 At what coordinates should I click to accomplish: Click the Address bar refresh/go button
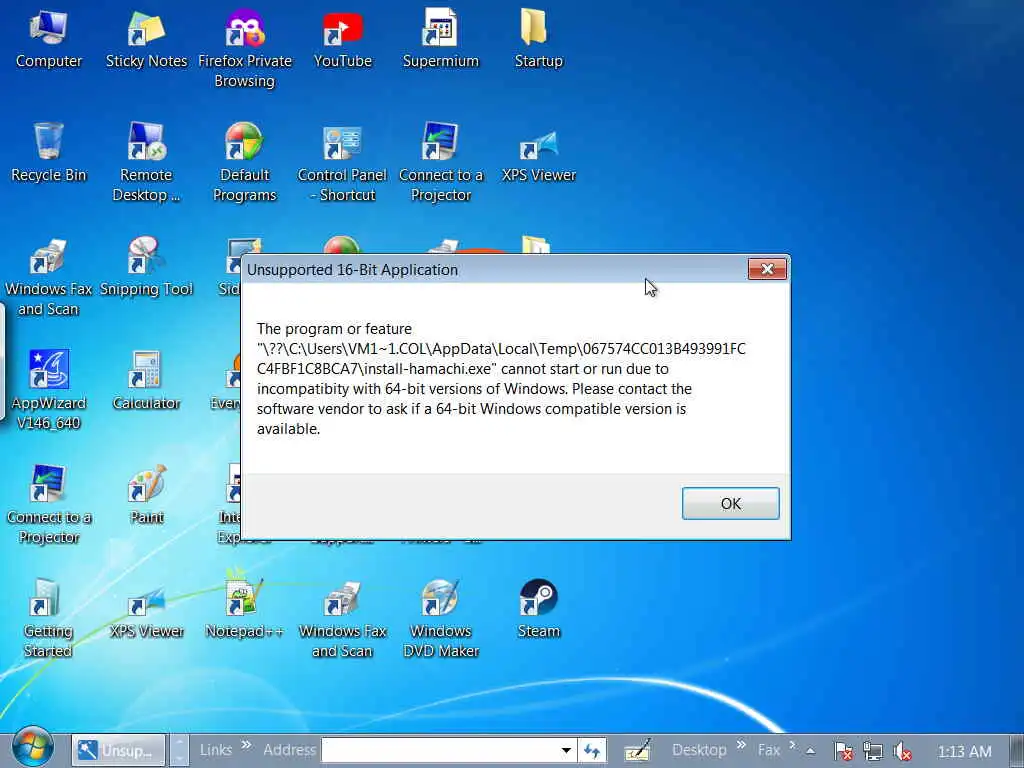pos(592,750)
